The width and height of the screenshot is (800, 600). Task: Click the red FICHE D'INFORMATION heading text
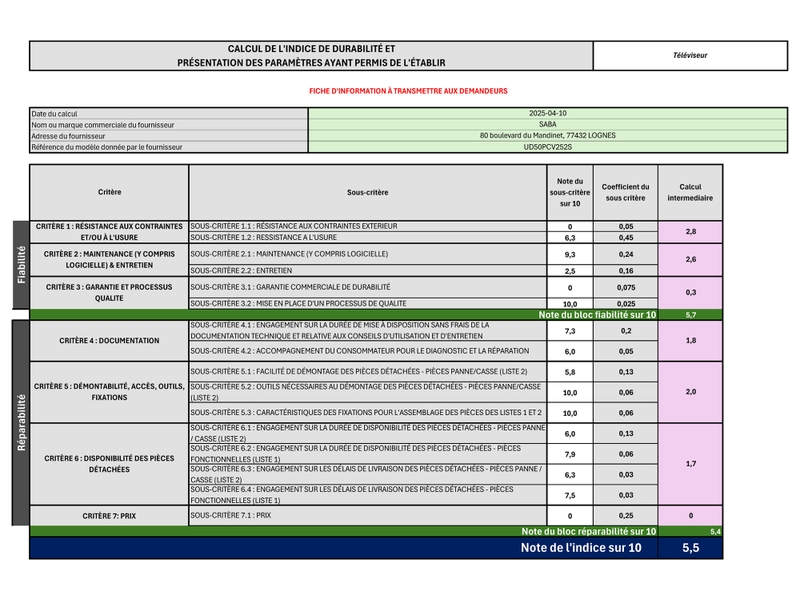tap(409, 91)
